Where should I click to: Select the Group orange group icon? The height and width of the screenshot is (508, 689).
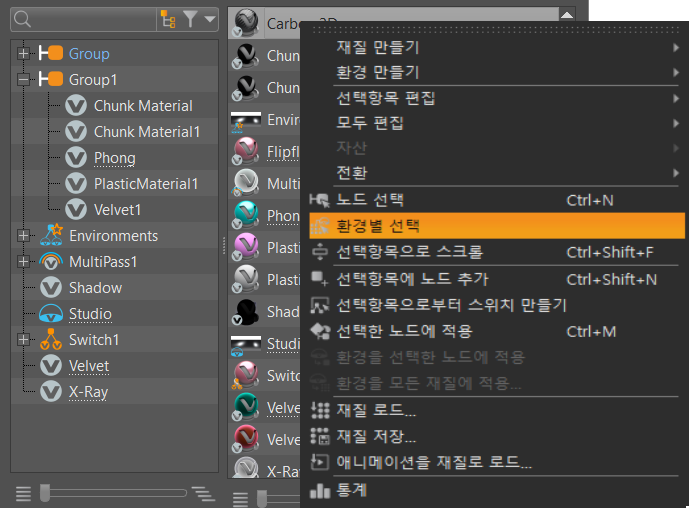point(51,53)
